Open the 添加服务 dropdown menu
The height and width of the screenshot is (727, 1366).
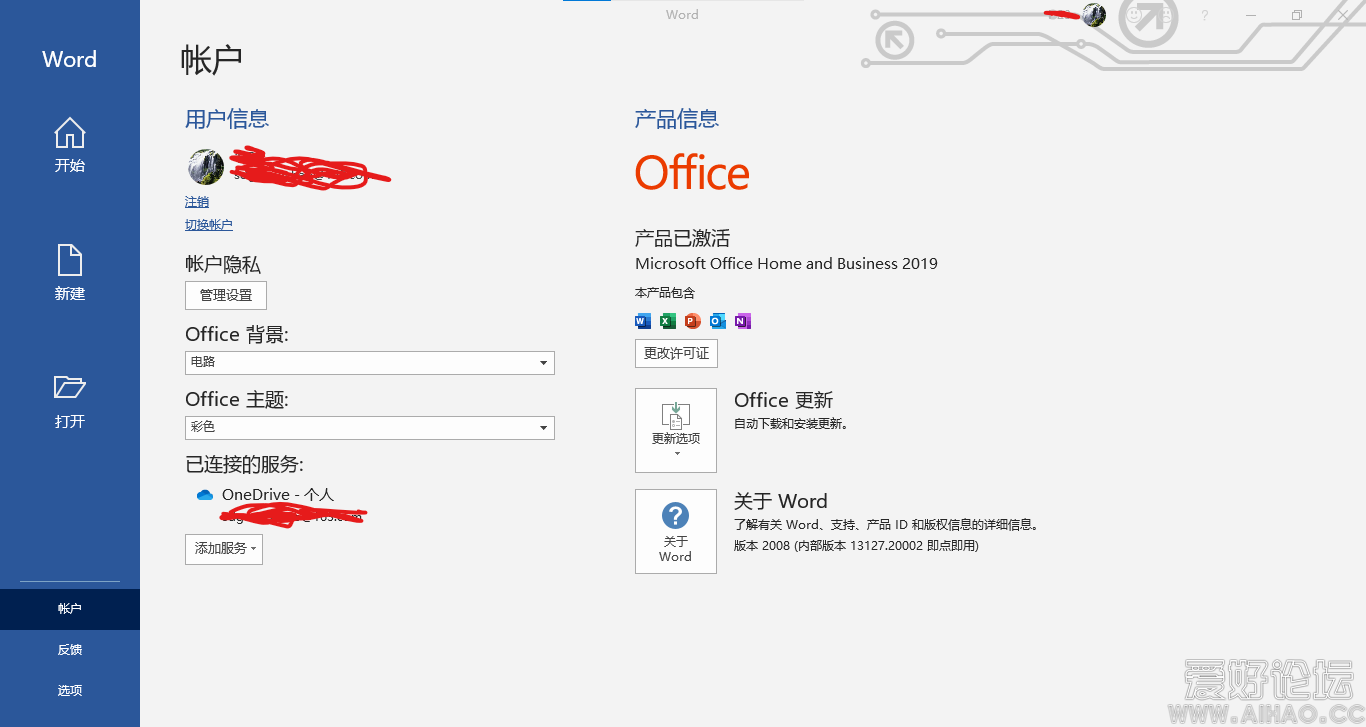(223, 549)
